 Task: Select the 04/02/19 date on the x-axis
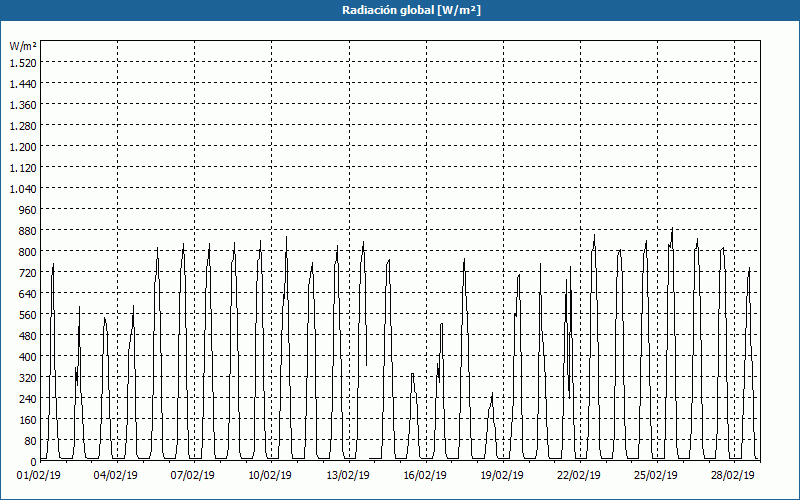click(117, 475)
